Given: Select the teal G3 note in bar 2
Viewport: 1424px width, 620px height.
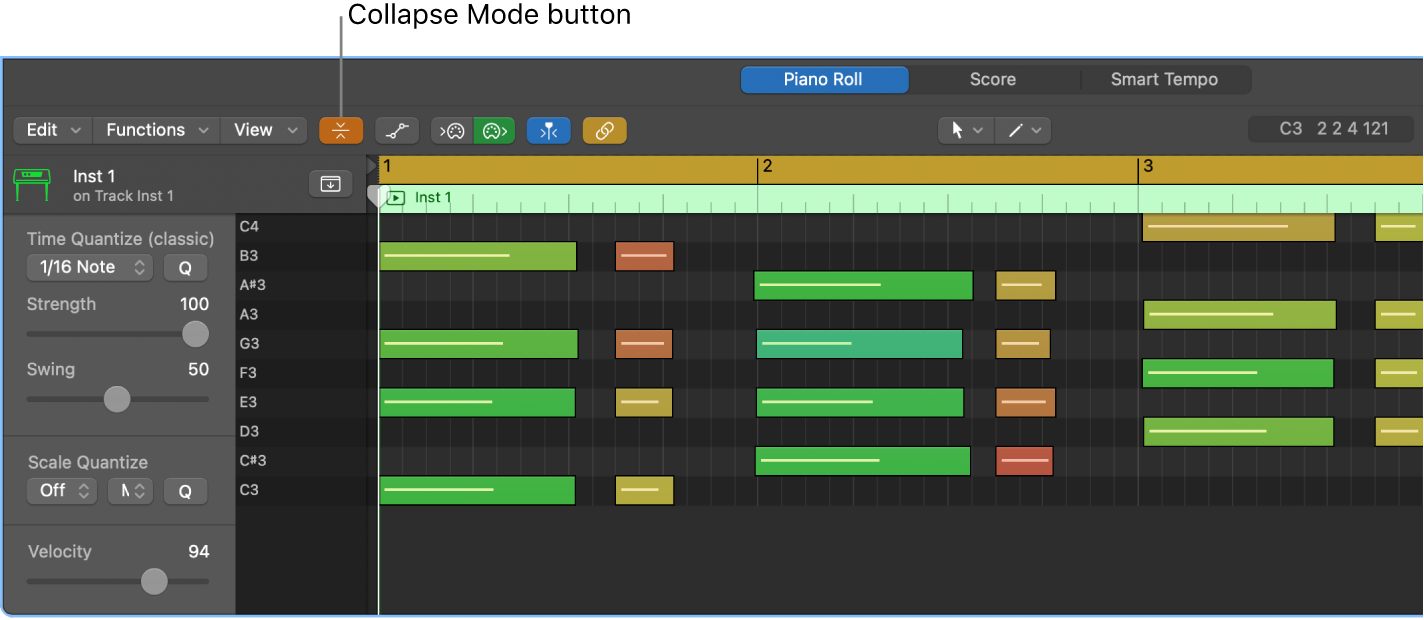Looking at the screenshot, I should click(859, 344).
